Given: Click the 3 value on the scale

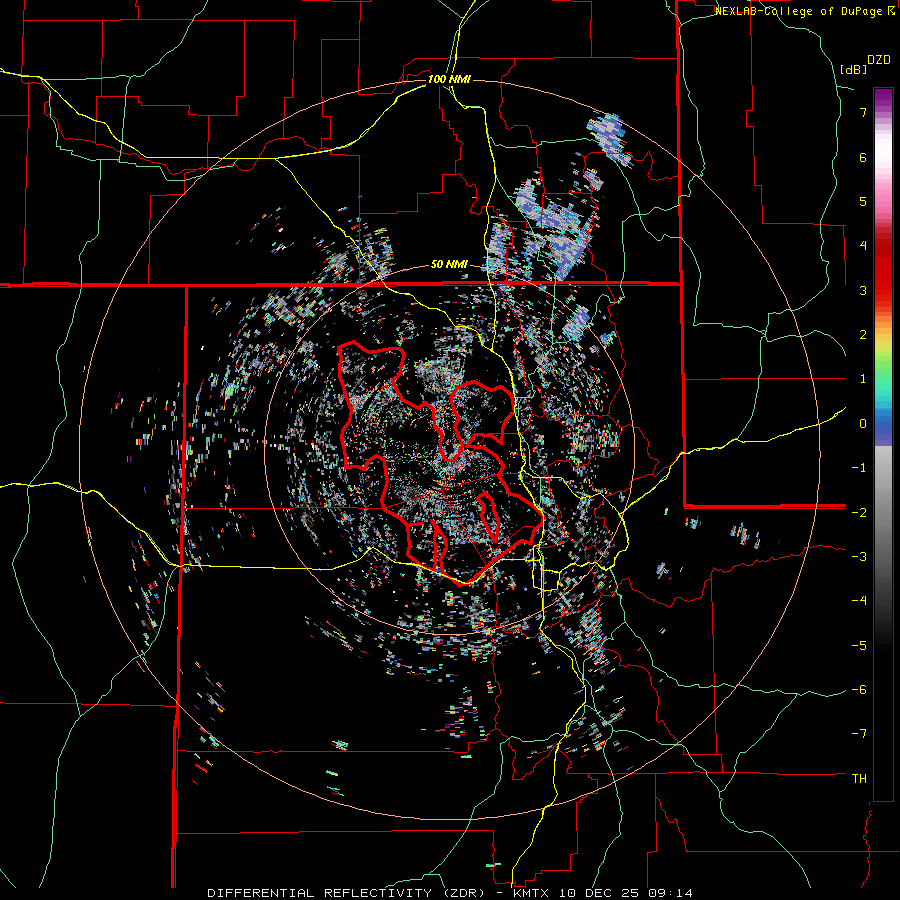Looking at the screenshot, I should [x=863, y=290].
